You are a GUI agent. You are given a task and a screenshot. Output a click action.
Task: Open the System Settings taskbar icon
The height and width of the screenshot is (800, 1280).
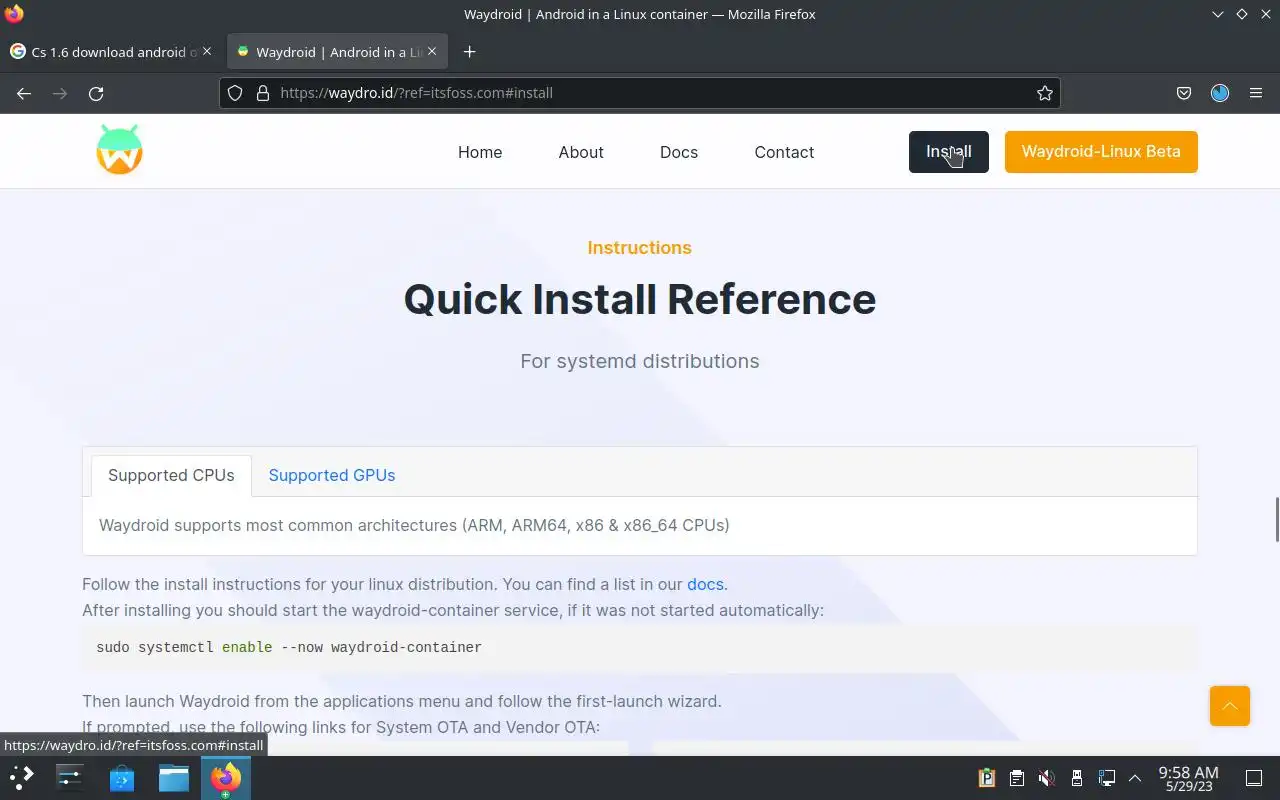pyautogui.click(x=70, y=777)
